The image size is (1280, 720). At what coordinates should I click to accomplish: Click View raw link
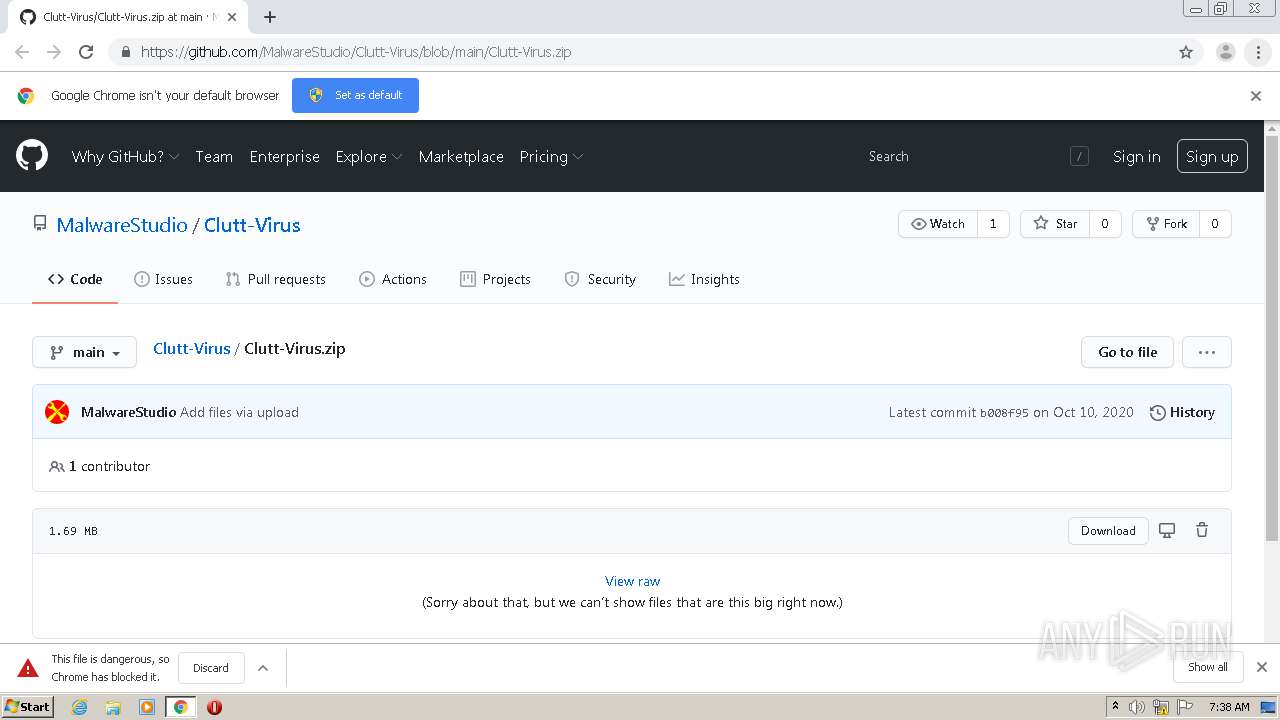(x=632, y=581)
